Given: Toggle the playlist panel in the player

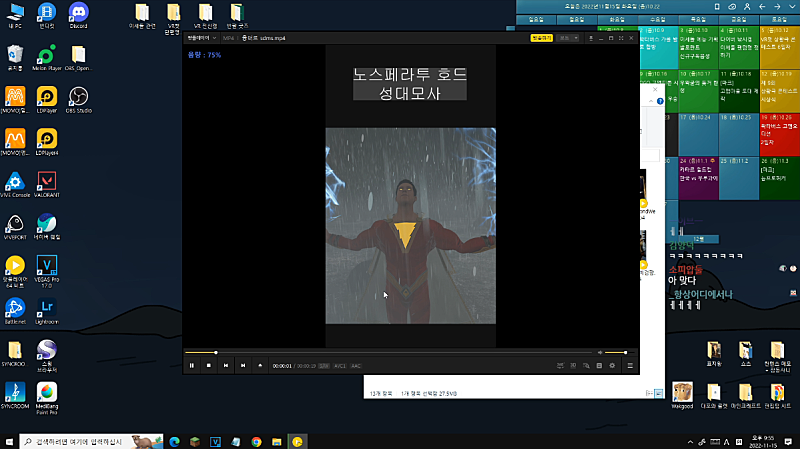Looking at the screenshot, I should [x=630, y=366].
